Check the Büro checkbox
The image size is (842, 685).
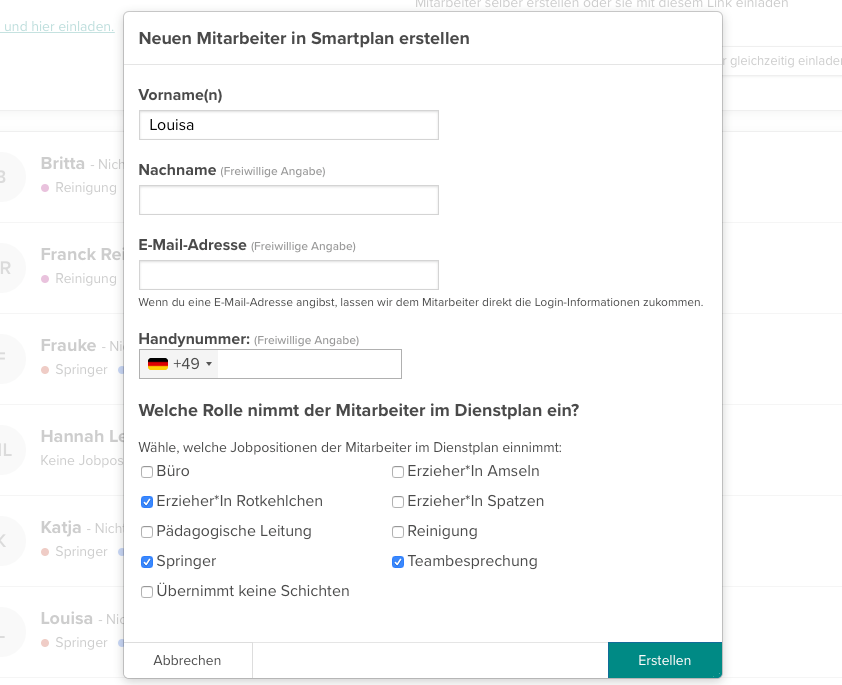[x=147, y=472]
